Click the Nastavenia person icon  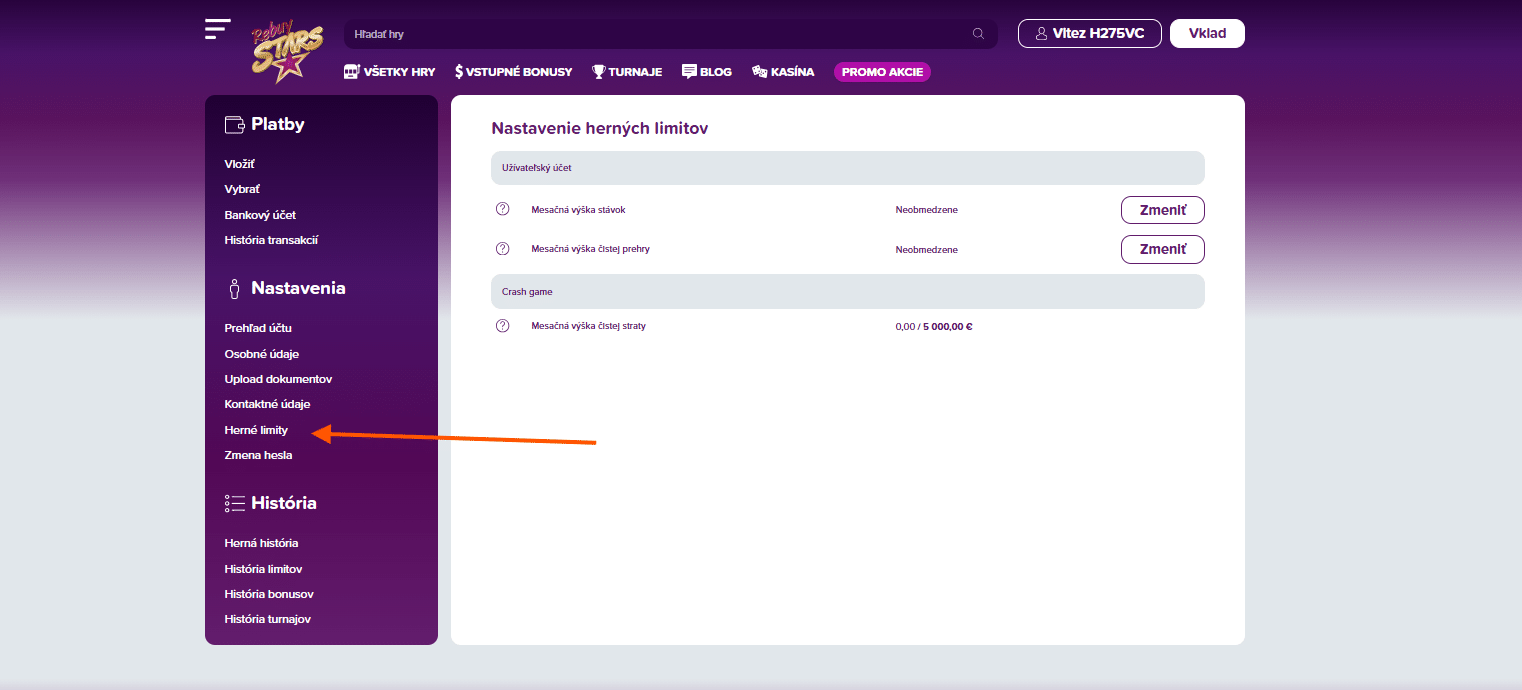click(234, 289)
